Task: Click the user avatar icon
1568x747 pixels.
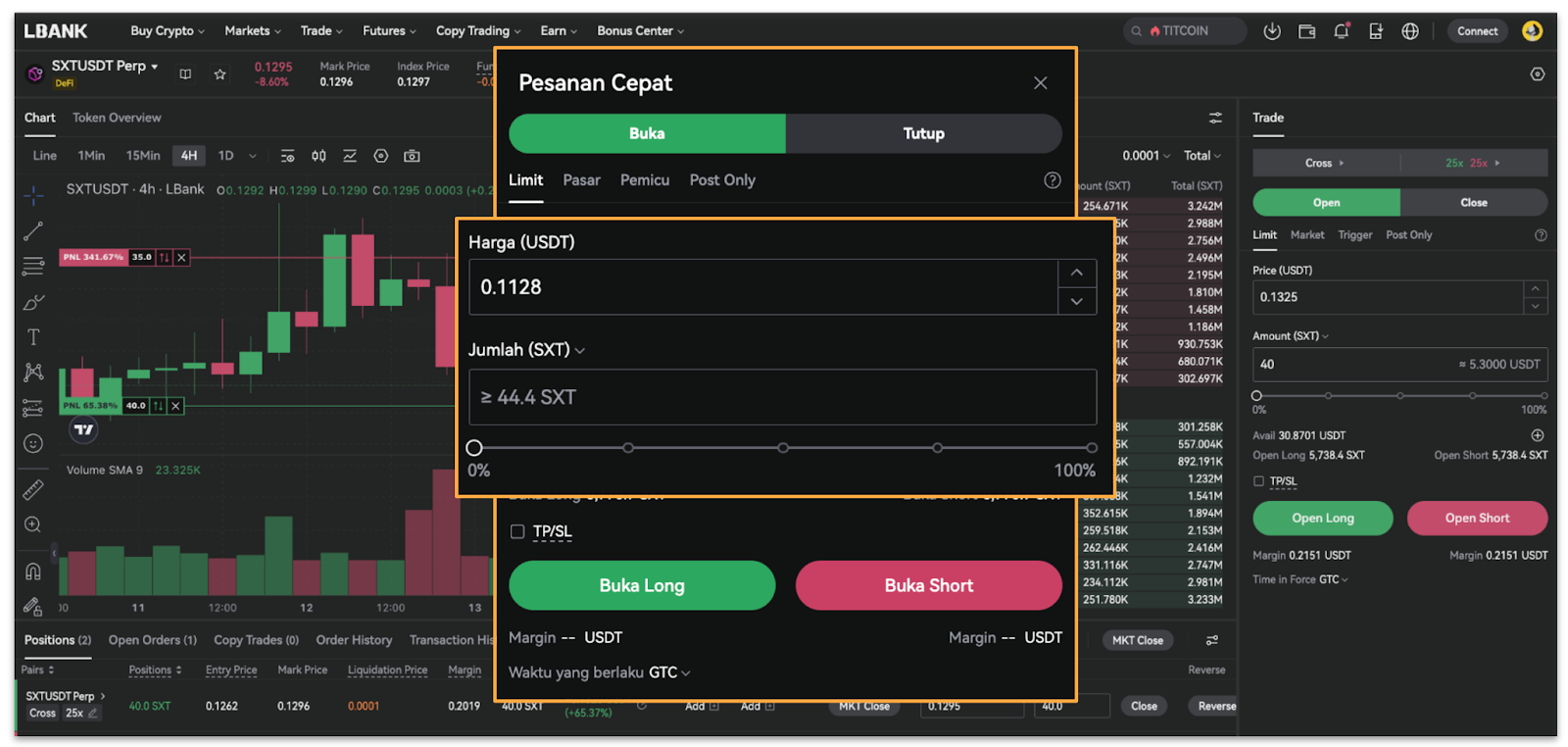Action: tap(1532, 31)
